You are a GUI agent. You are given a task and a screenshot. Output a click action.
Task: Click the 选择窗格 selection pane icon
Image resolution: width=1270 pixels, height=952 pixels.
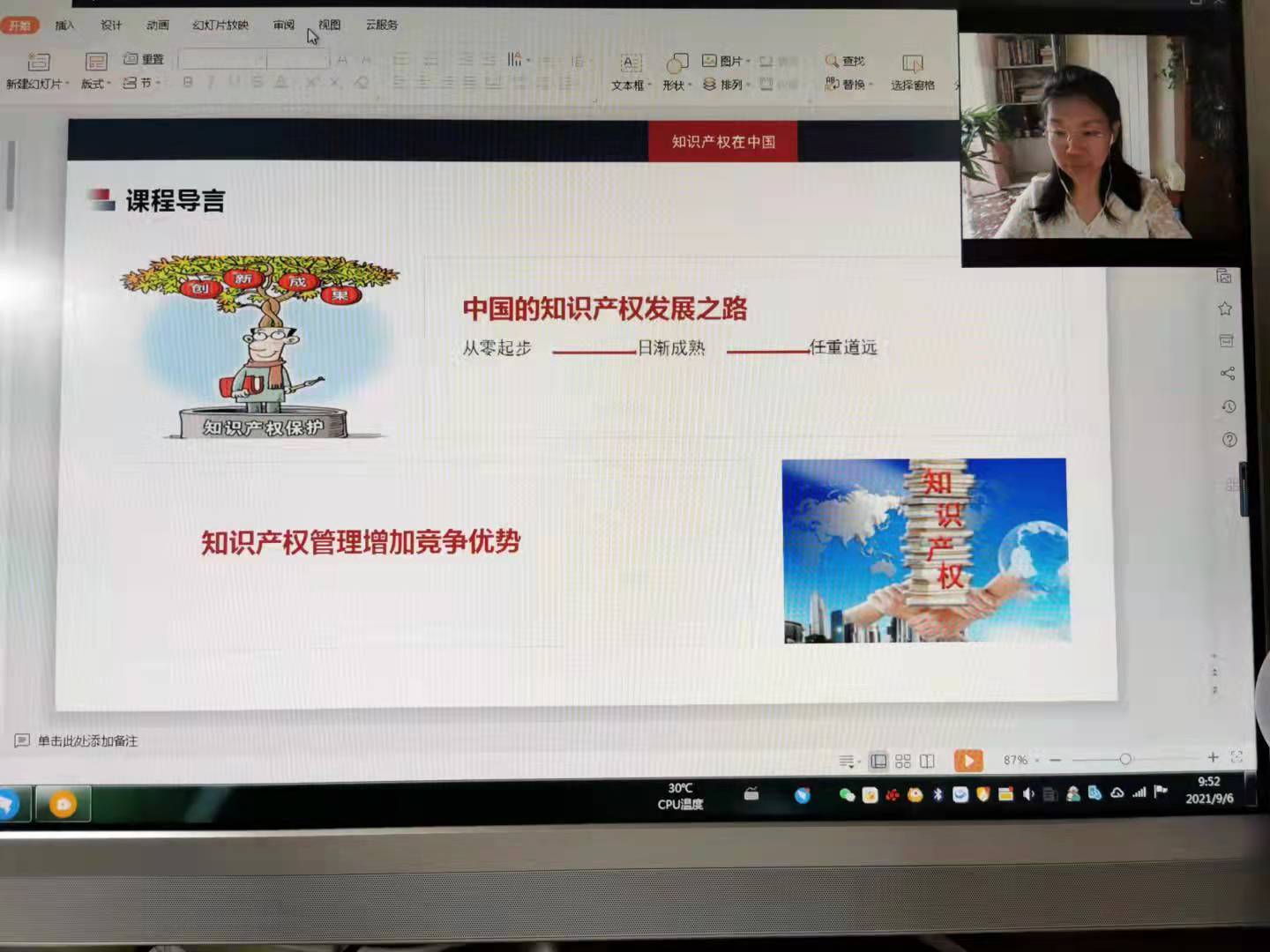[912, 71]
